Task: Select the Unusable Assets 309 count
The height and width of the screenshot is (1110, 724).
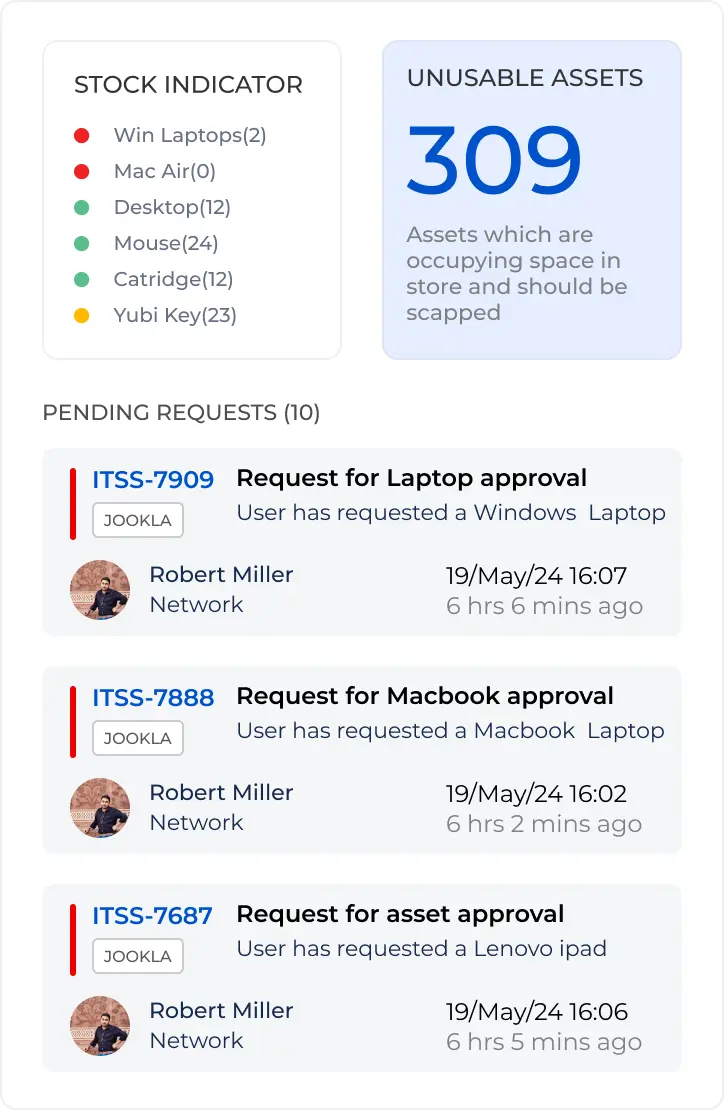Action: pyautogui.click(x=494, y=161)
